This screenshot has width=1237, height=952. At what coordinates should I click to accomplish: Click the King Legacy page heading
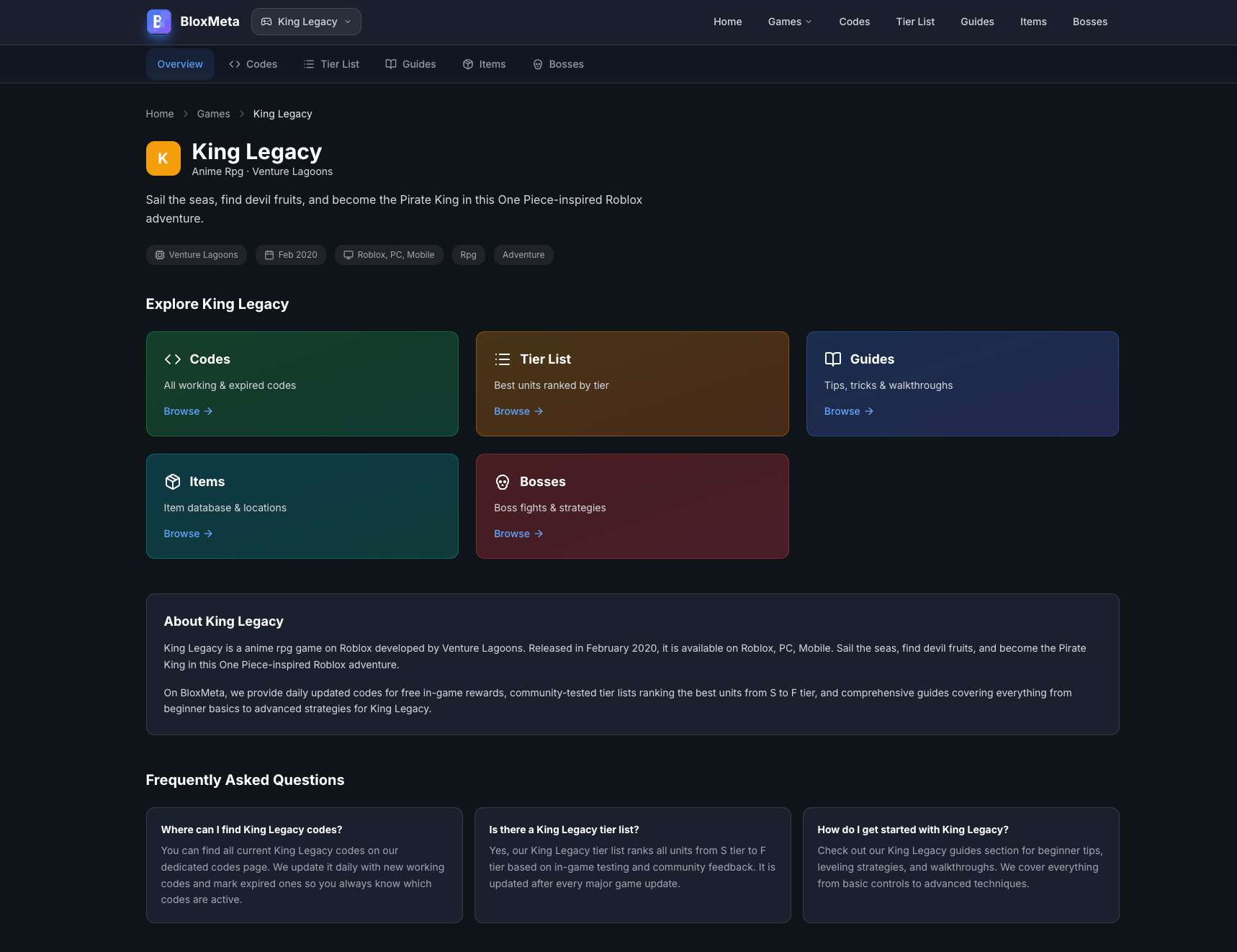257,152
